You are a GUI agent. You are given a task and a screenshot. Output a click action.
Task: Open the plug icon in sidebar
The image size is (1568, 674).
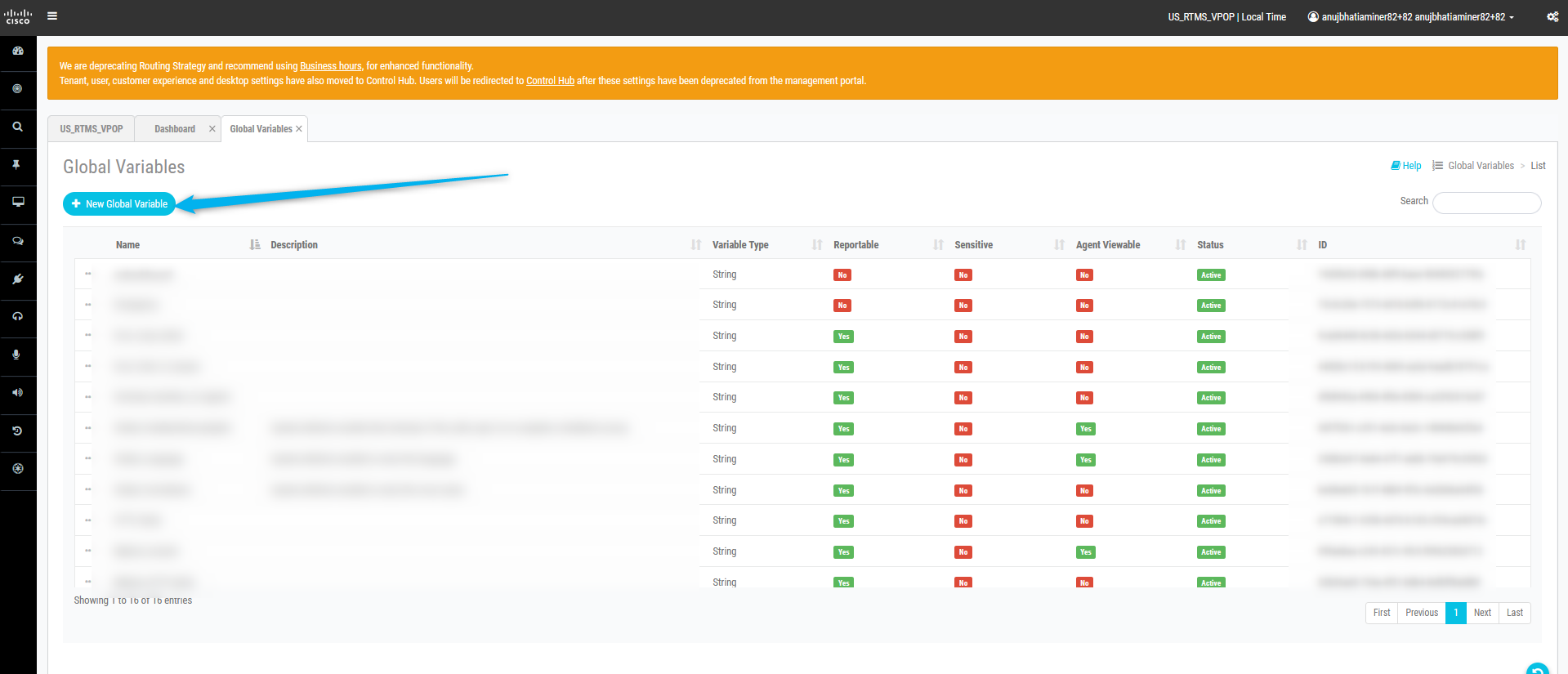(18, 279)
